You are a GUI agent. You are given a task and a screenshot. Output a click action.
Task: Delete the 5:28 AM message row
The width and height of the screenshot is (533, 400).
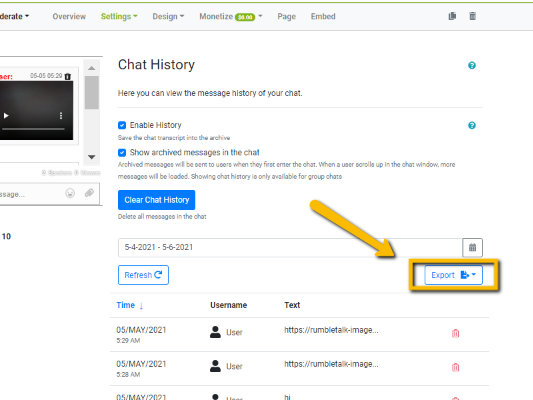(x=455, y=367)
